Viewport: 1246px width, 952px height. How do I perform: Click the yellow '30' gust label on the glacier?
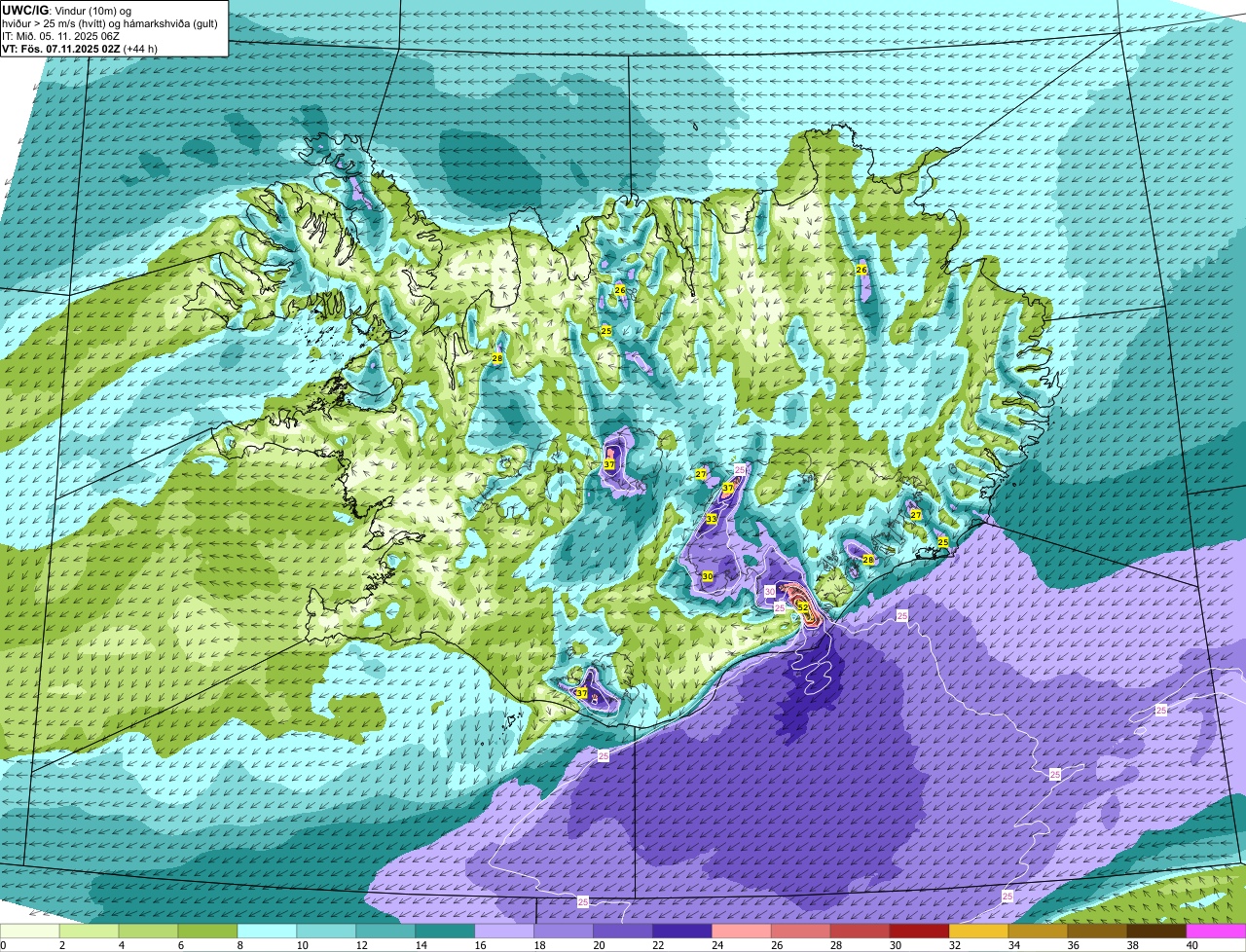click(708, 577)
